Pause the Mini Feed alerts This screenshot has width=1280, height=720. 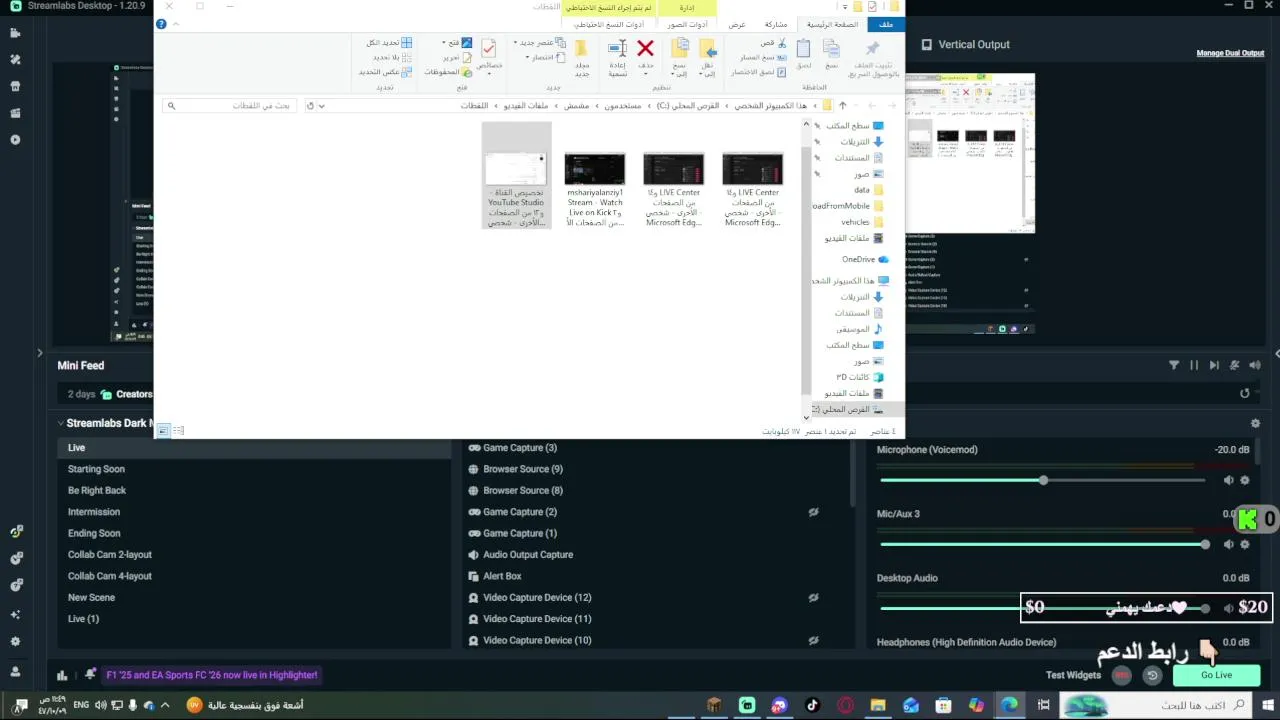coord(1194,365)
